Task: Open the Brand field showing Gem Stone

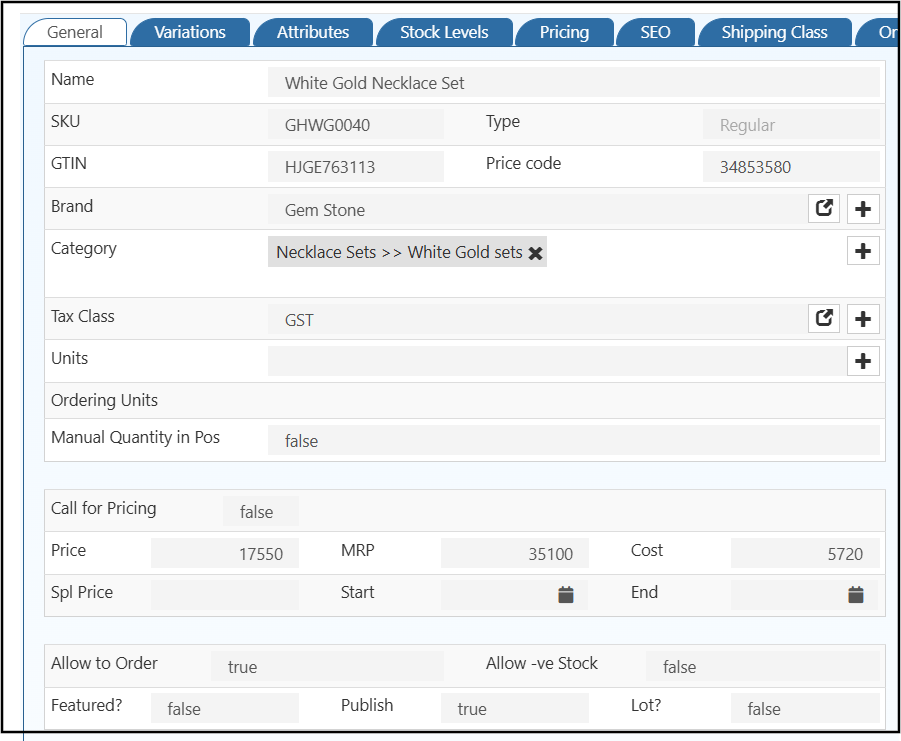Action: pyautogui.click(x=536, y=210)
